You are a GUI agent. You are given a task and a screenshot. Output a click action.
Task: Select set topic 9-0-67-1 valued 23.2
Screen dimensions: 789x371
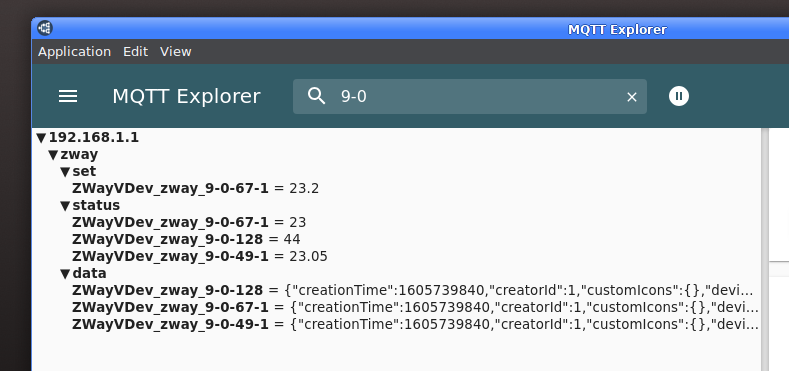click(x=195, y=189)
